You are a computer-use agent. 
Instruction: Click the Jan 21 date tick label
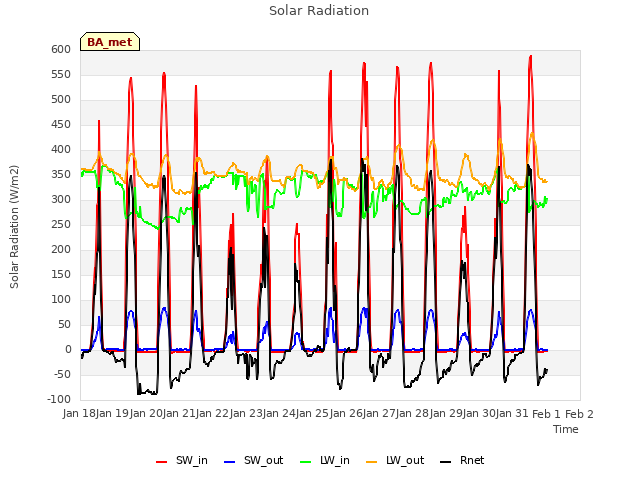179,414
